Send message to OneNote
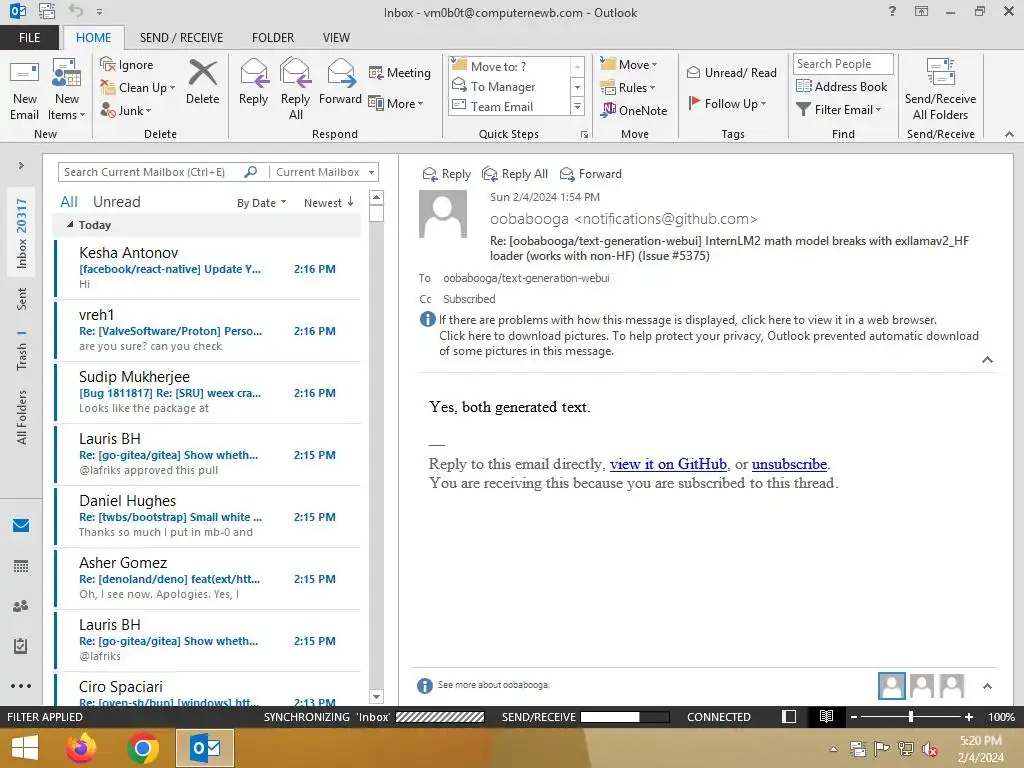 tap(634, 110)
